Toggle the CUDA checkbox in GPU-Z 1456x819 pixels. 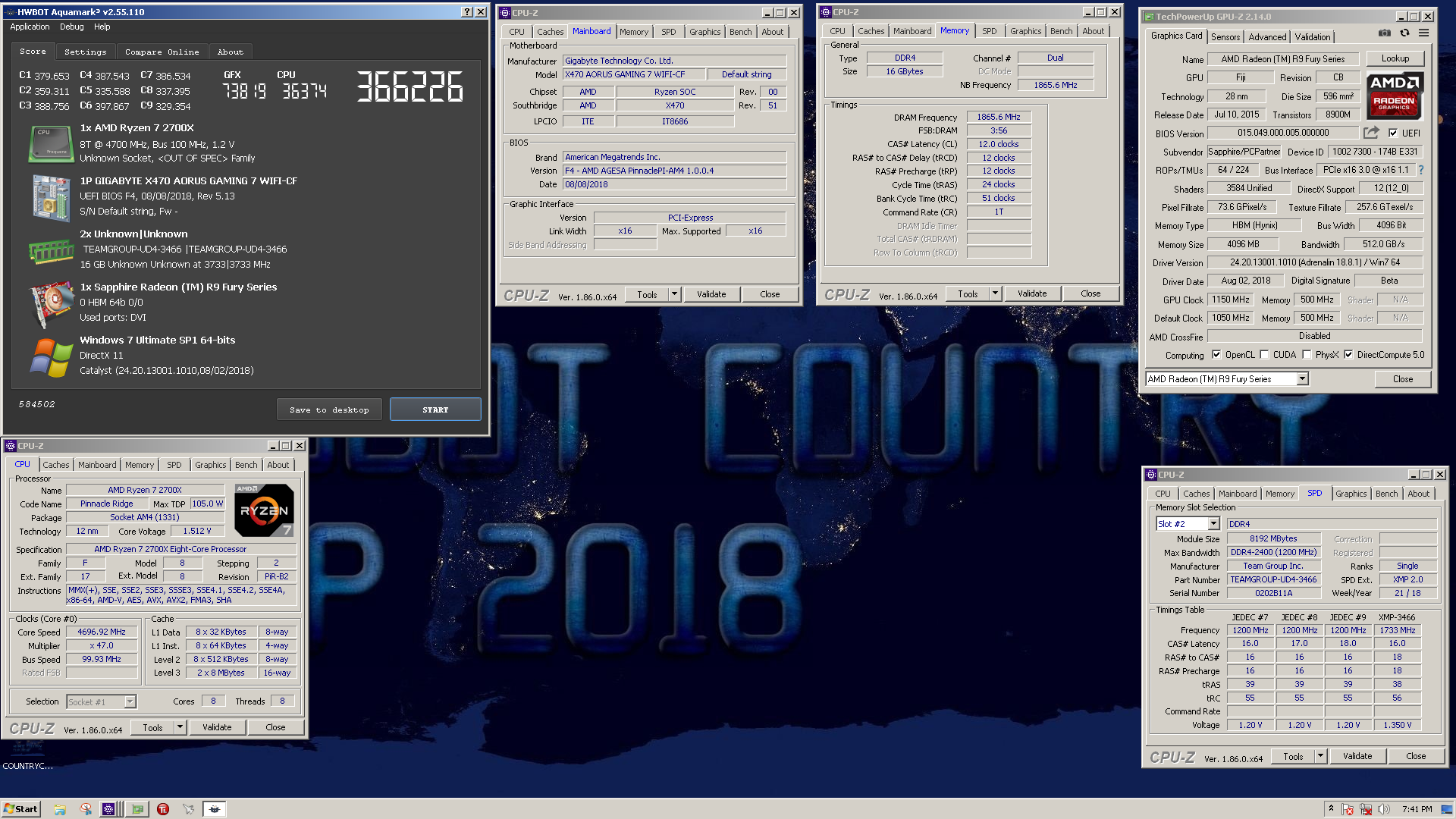(x=1264, y=354)
